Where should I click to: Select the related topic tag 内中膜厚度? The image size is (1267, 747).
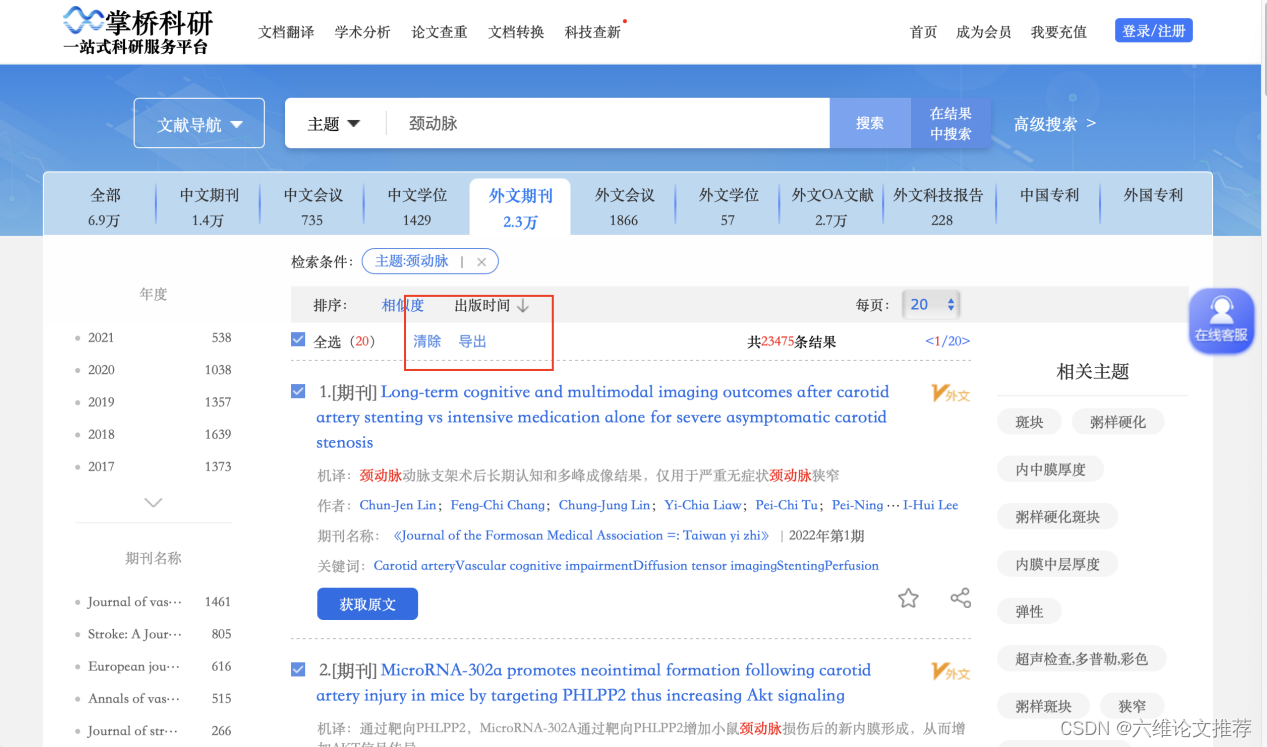[x=1050, y=469]
